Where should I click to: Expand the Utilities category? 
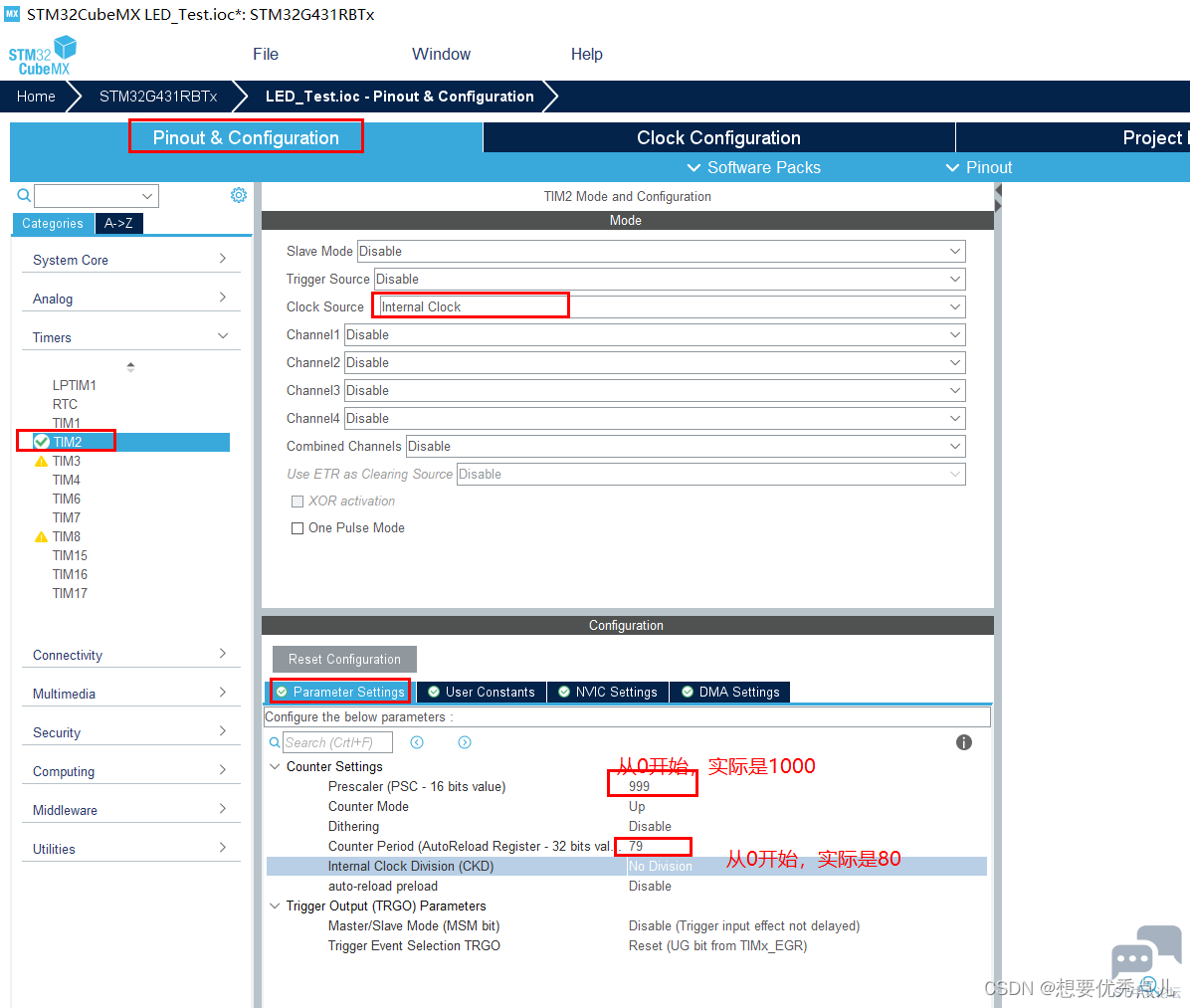click(130, 849)
